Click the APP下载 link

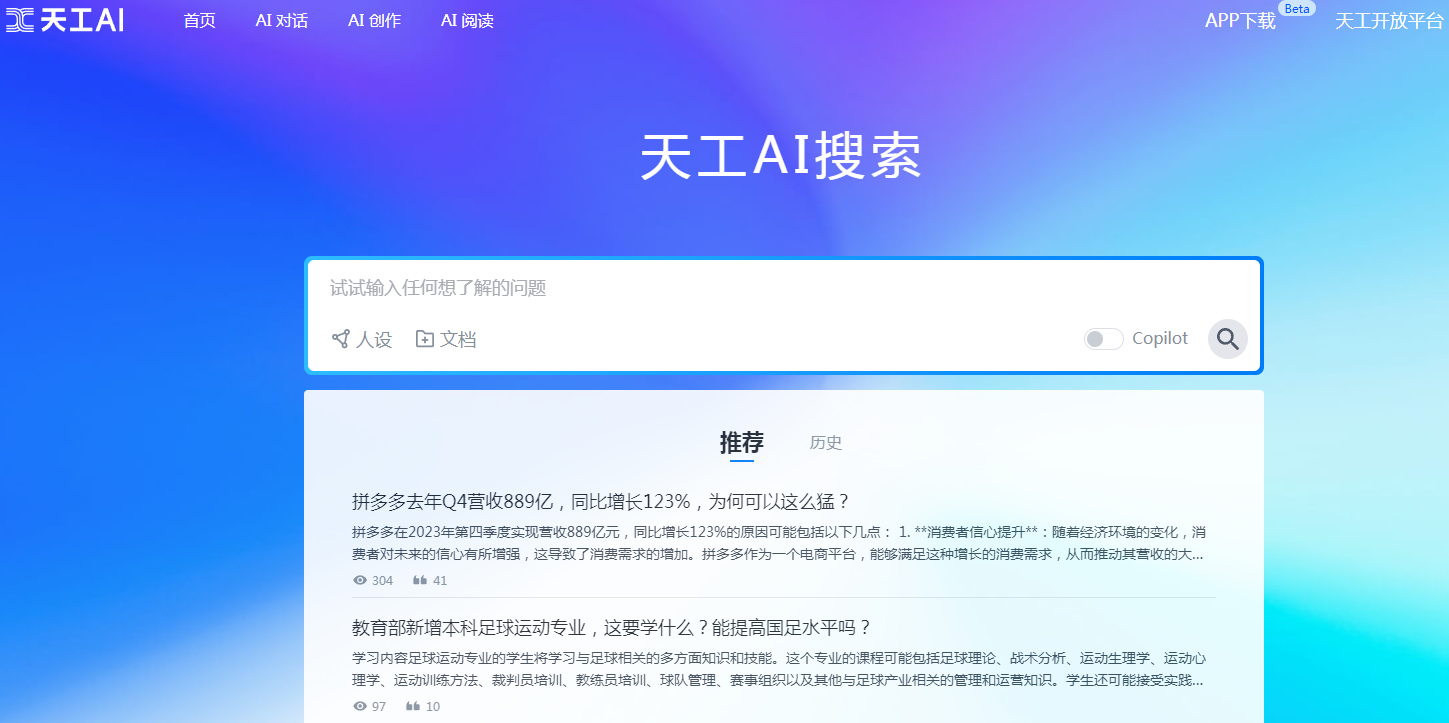coord(1240,21)
